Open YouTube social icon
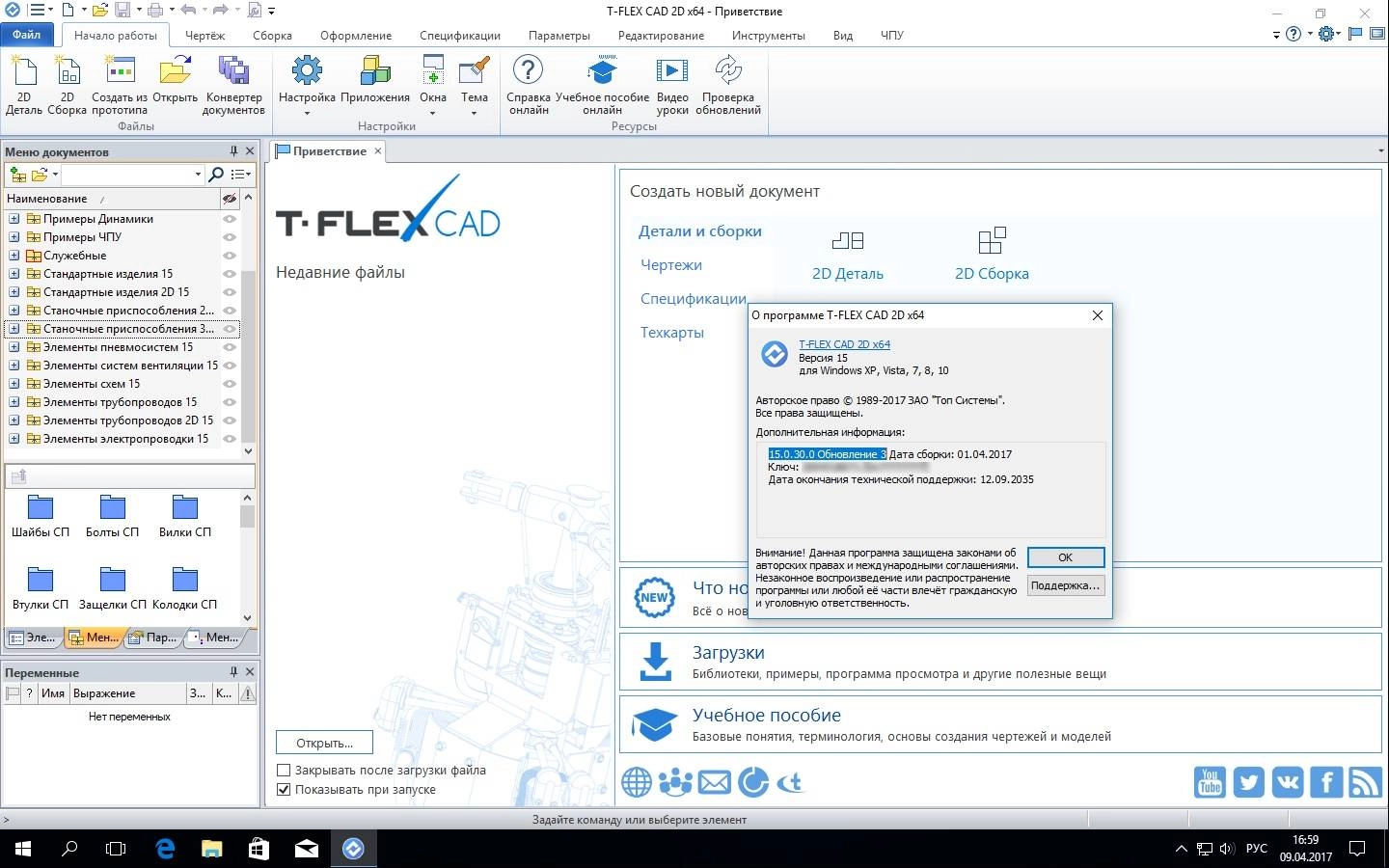This screenshot has width=1389, height=868. tap(1210, 782)
